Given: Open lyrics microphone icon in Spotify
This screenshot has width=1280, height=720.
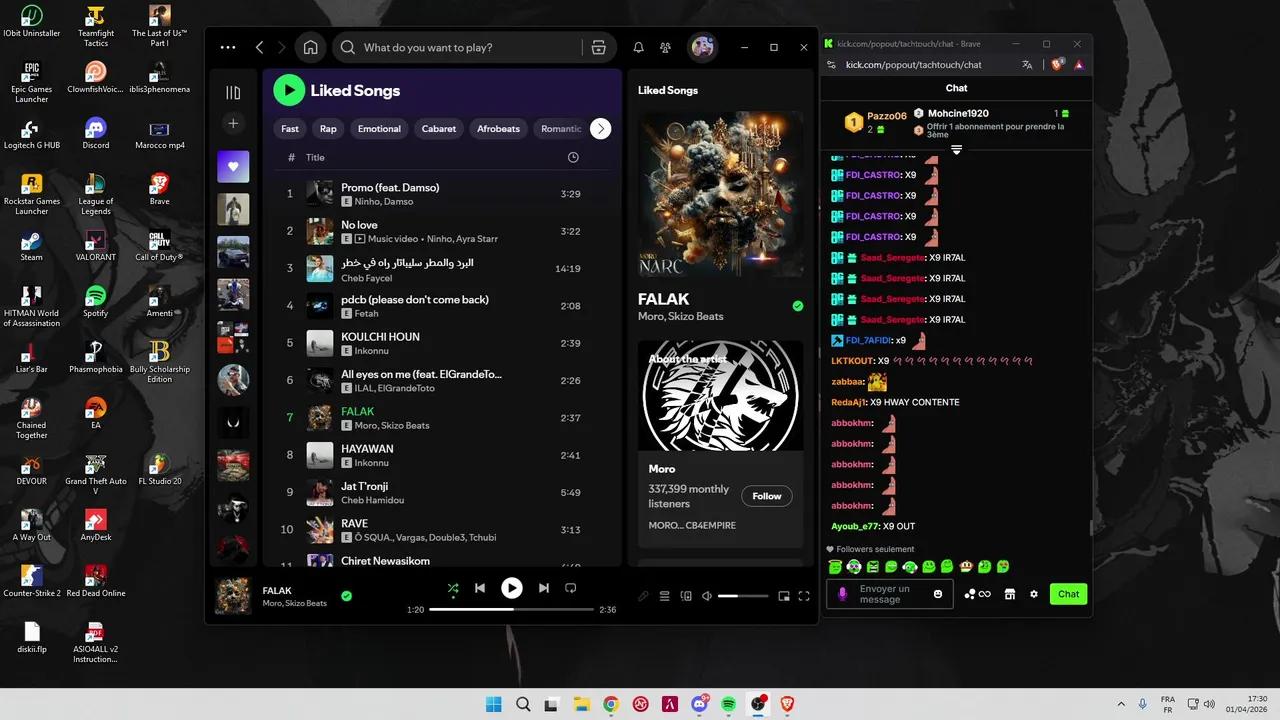Looking at the screenshot, I should point(643,596).
